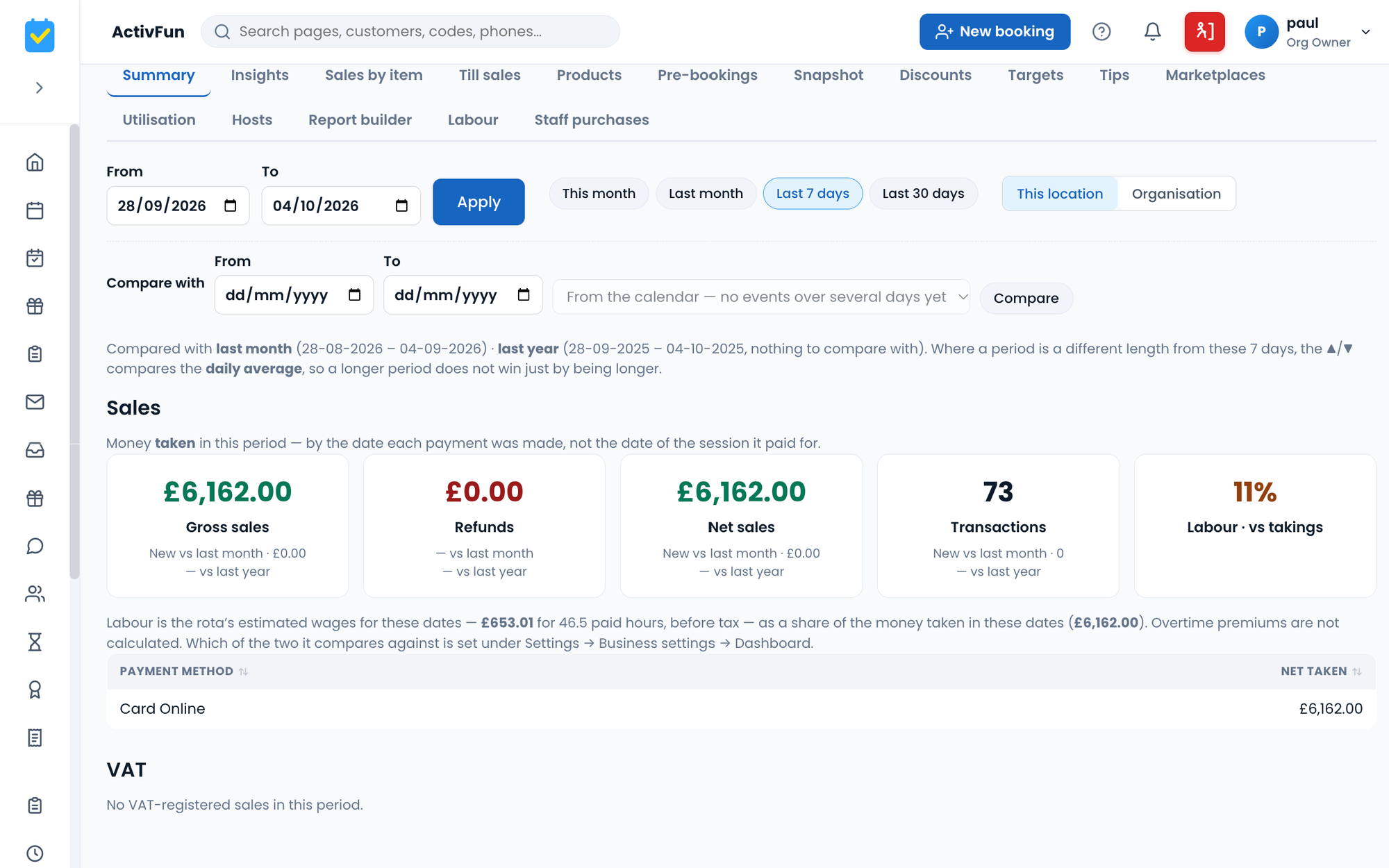Switch scope to Organisation
The height and width of the screenshot is (868, 1389).
point(1176,194)
